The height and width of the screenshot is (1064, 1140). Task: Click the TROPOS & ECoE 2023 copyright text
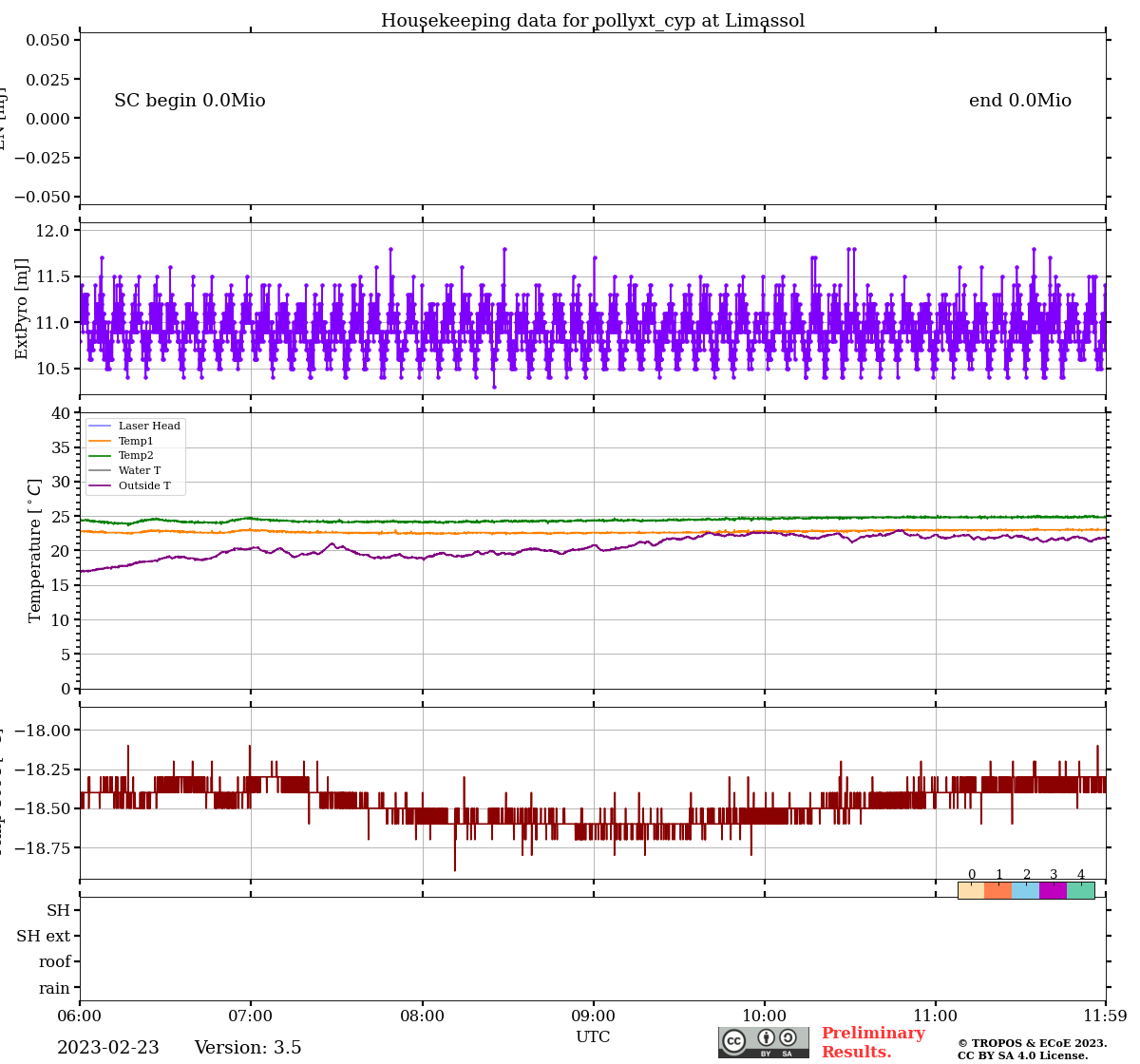pos(1033,1043)
